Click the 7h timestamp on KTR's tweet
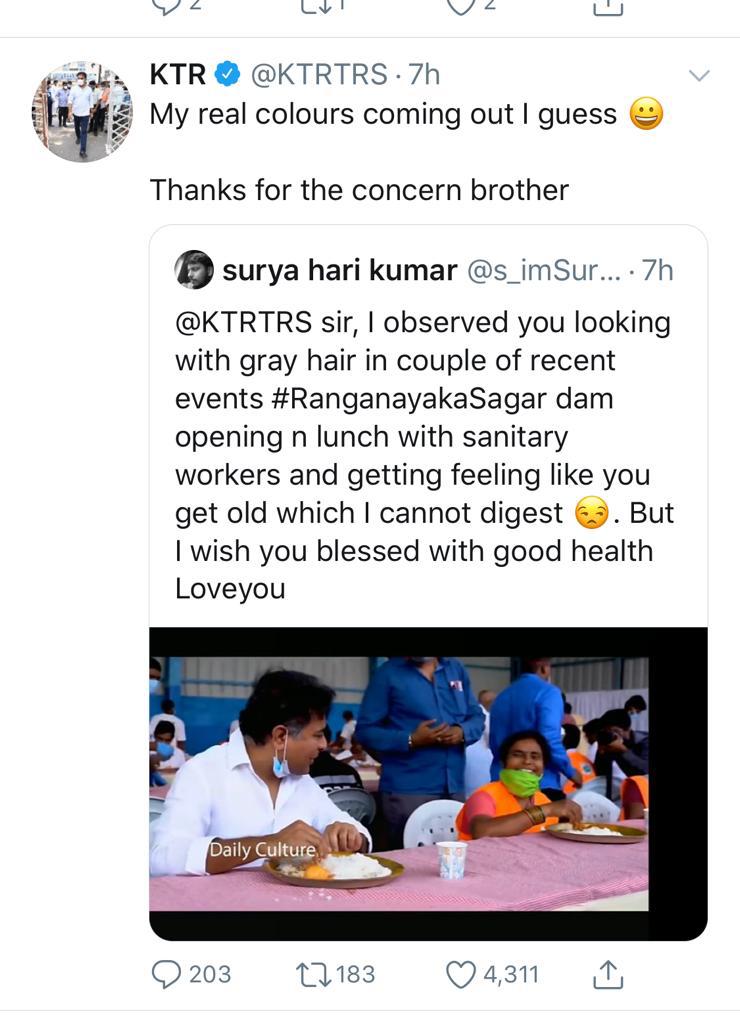 tap(424, 74)
